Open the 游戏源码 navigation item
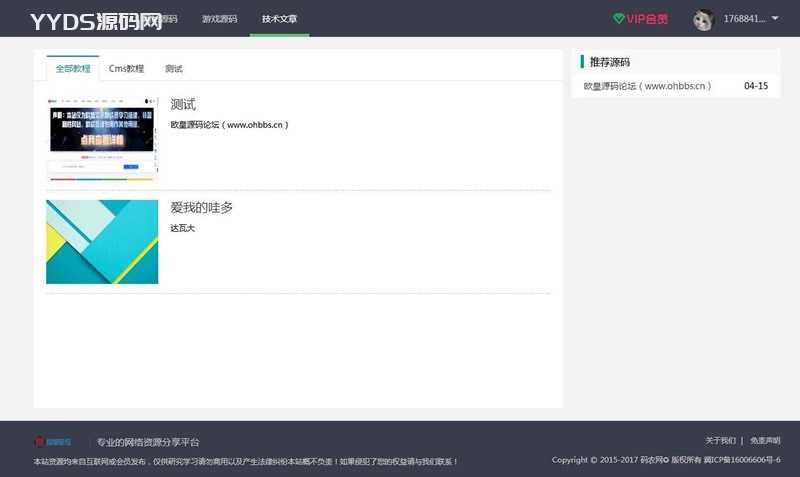 [219, 19]
